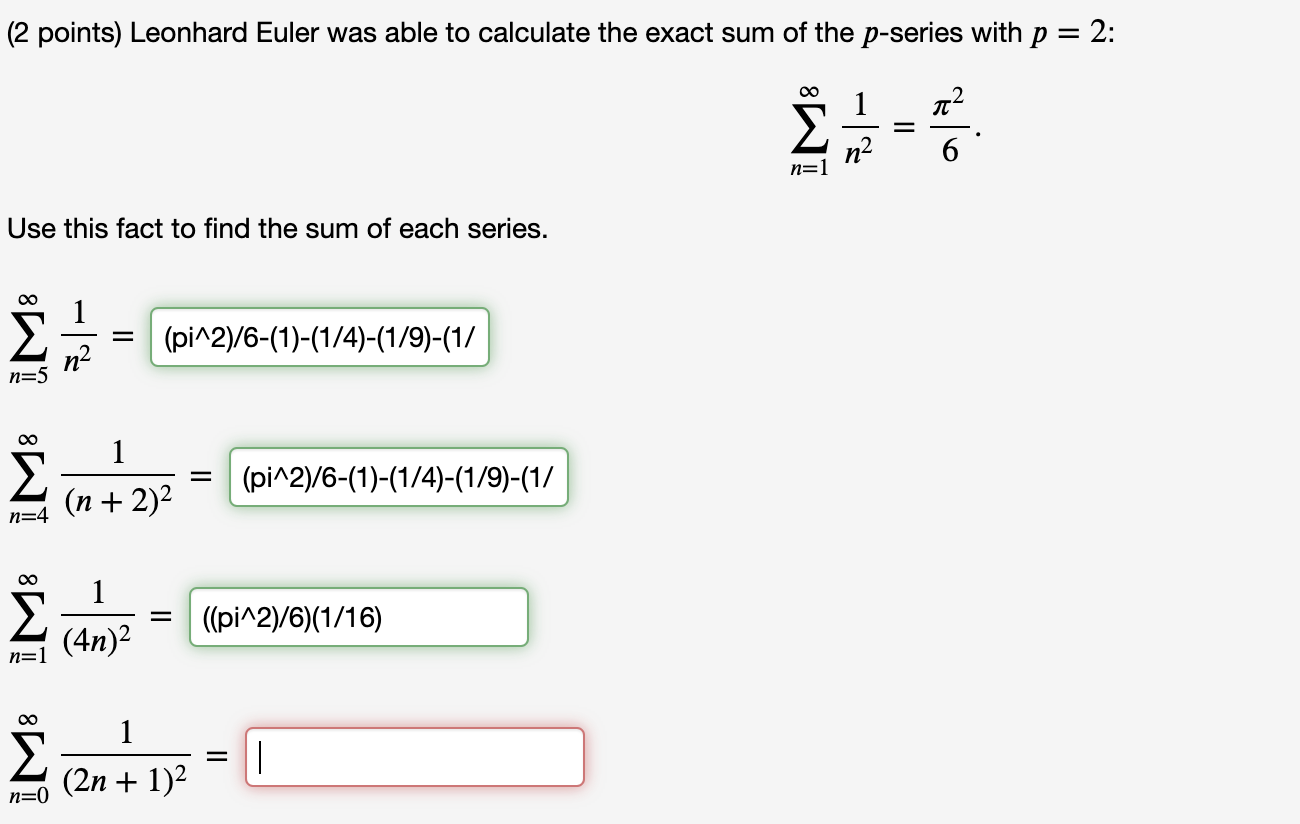Click the empty answer box for (2n+1)^2 series
This screenshot has width=1300, height=824.
pos(413,757)
